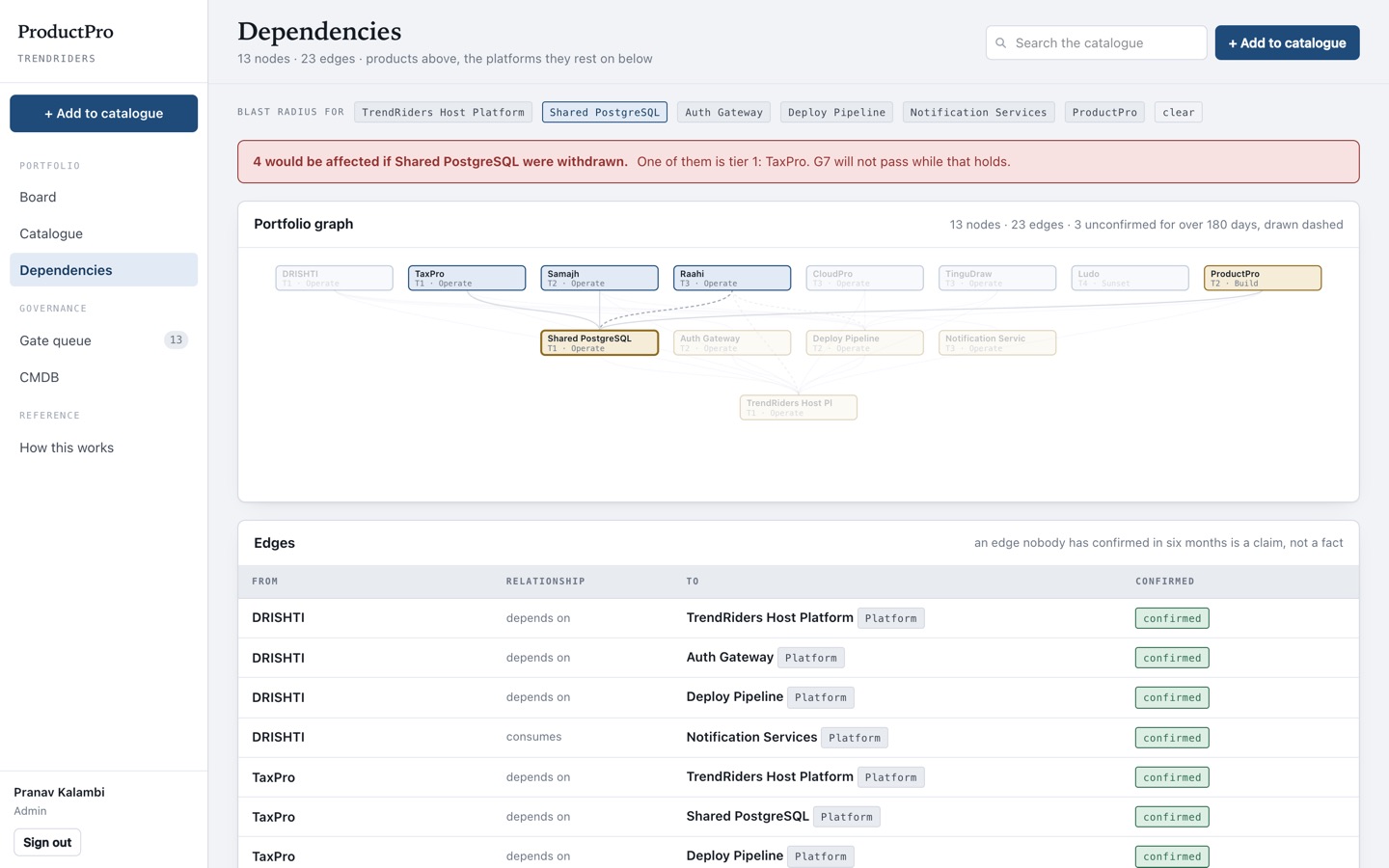This screenshot has height=868, width=1389.
Task: Click the TO column header
Action: click(693, 582)
